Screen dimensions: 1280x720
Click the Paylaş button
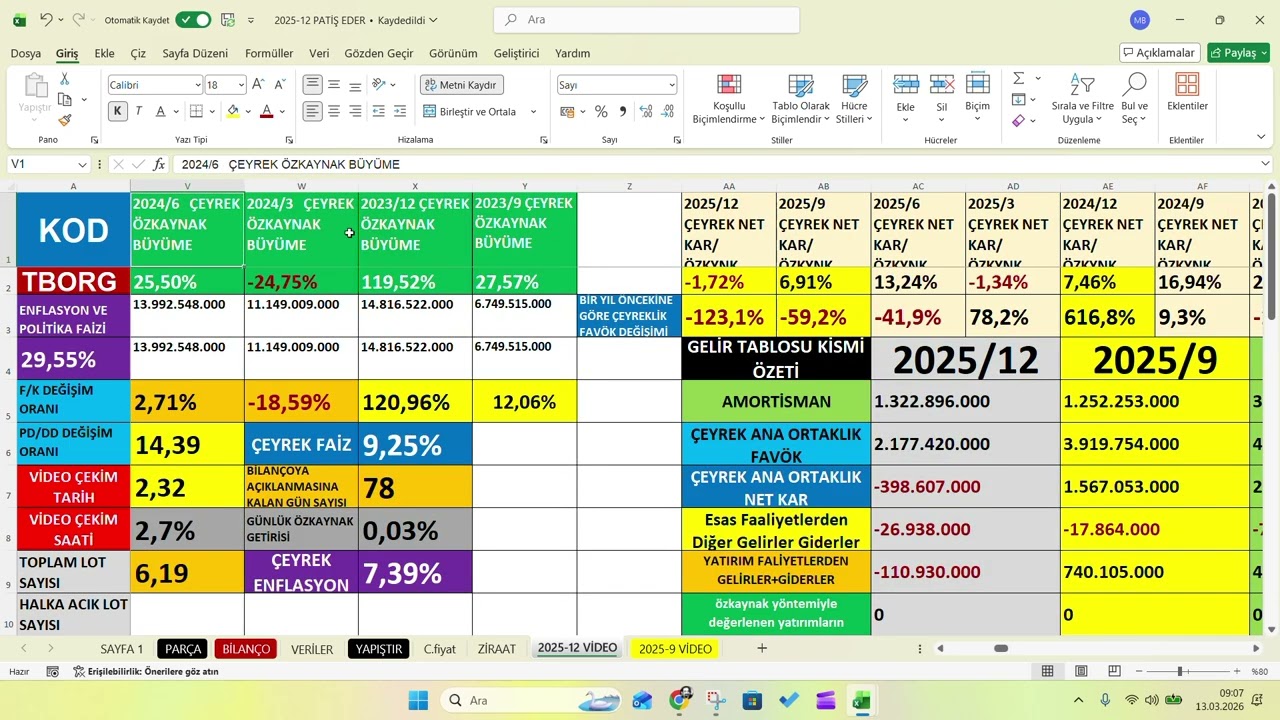pyautogui.click(x=1238, y=53)
